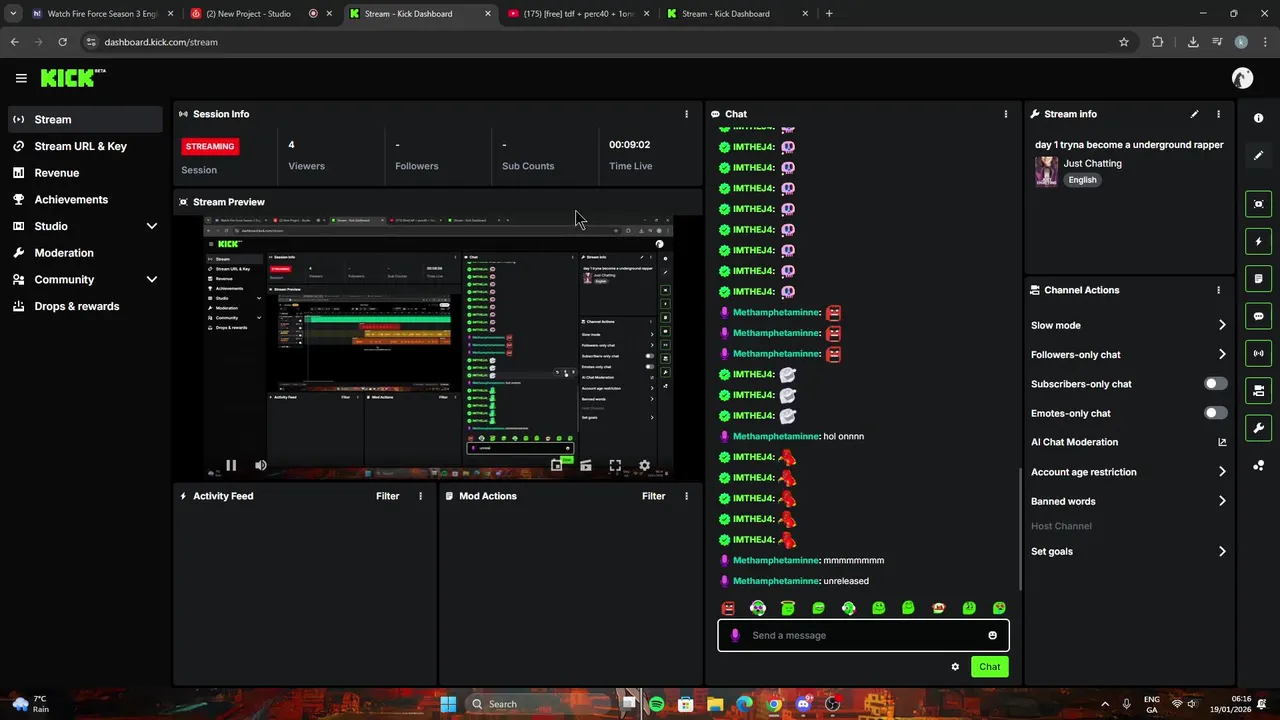This screenshot has height=720, width=1280.
Task: Toggle the chat bubble widget icon
Action: tap(1258, 316)
